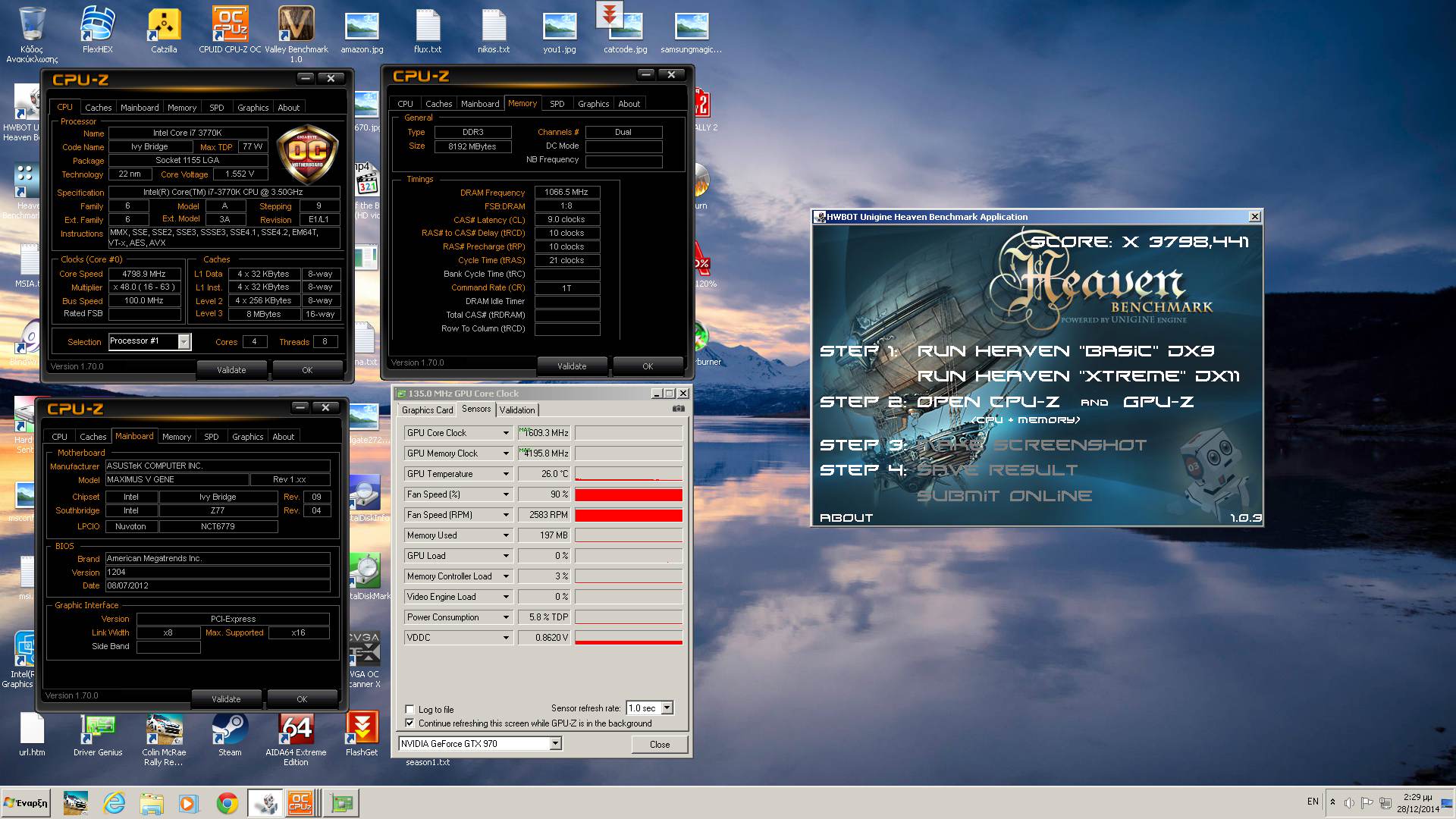Open the flux.txt file icon
Image resolution: width=1456 pixels, height=819 pixels.
click(x=428, y=30)
